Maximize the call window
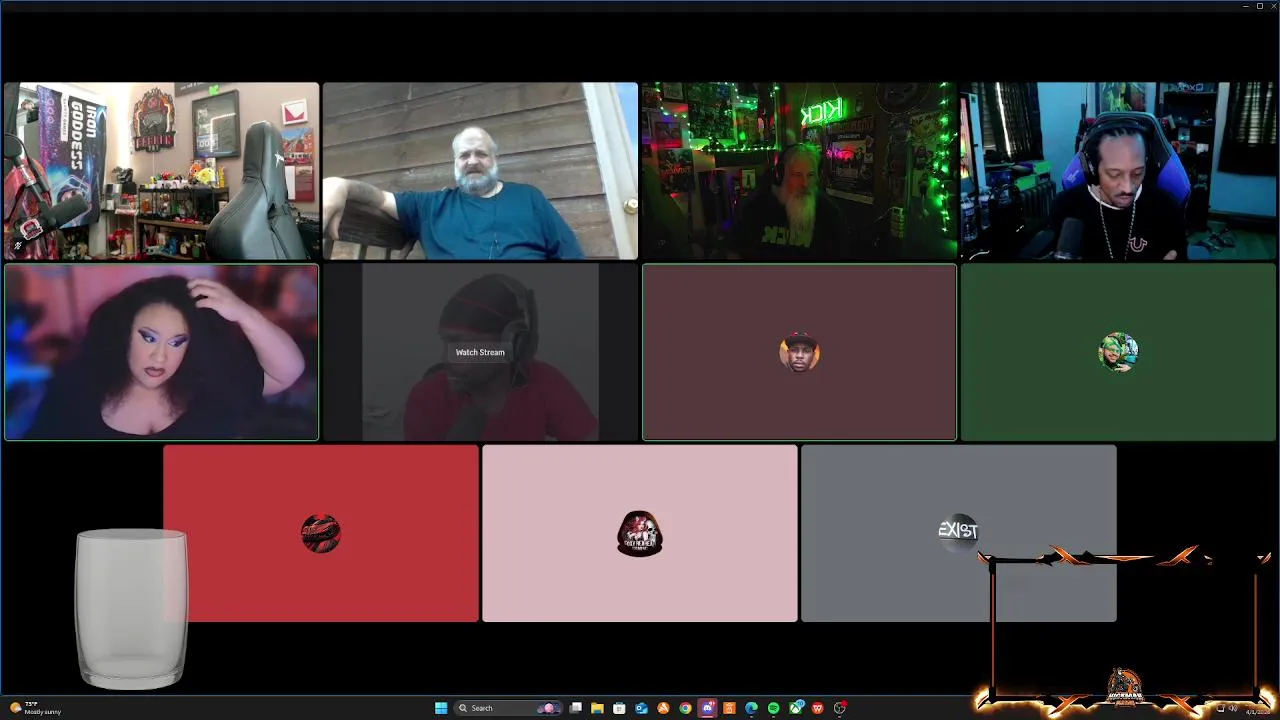 [1259, 6]
